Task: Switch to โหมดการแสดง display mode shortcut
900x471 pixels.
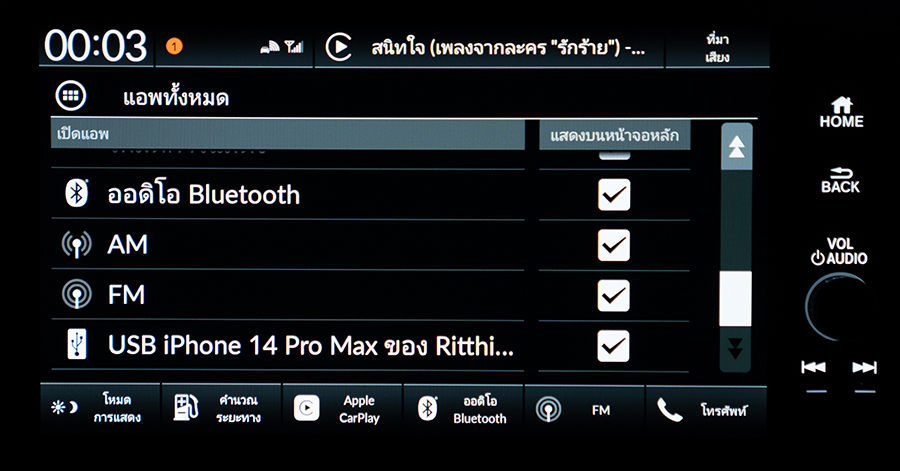Action: (x=98, y=409)
